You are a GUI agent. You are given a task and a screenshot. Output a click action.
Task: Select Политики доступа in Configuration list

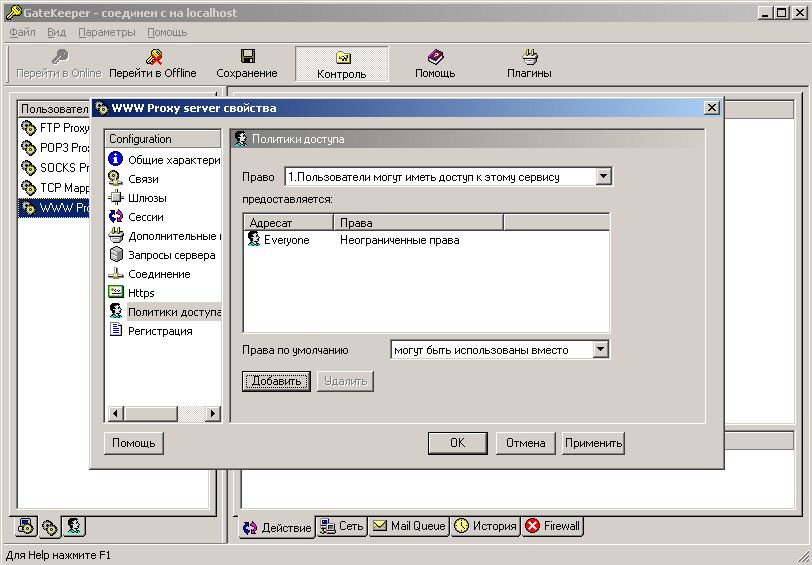163,312
